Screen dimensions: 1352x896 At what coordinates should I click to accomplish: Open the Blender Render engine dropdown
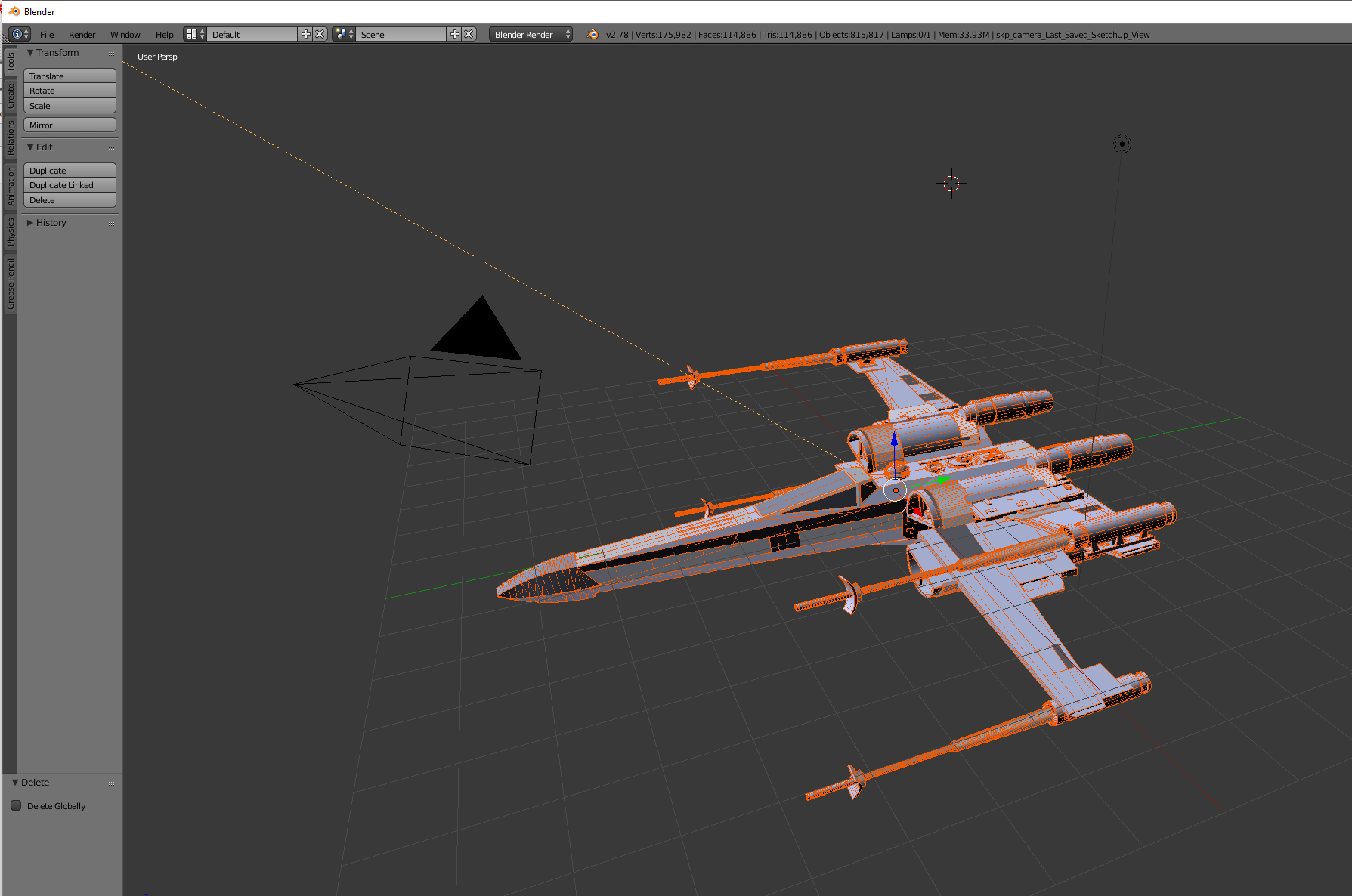531,34
